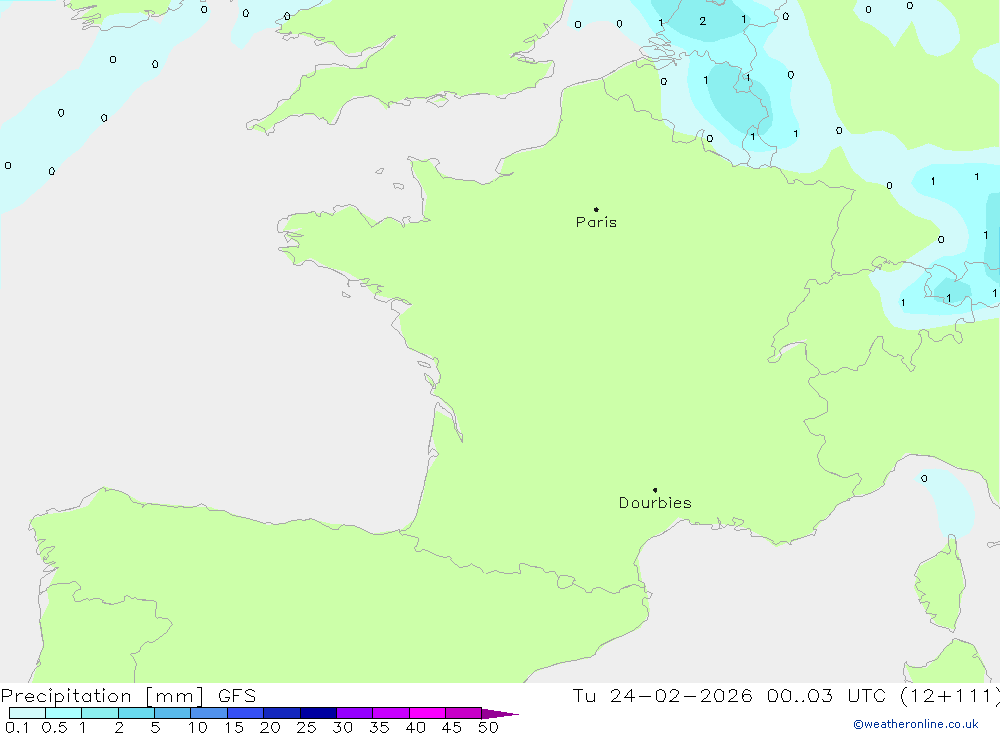Pick the 1–2 mm legend swatch
This screenshot has width=1000, height=733.
click(x=100, y=713)
